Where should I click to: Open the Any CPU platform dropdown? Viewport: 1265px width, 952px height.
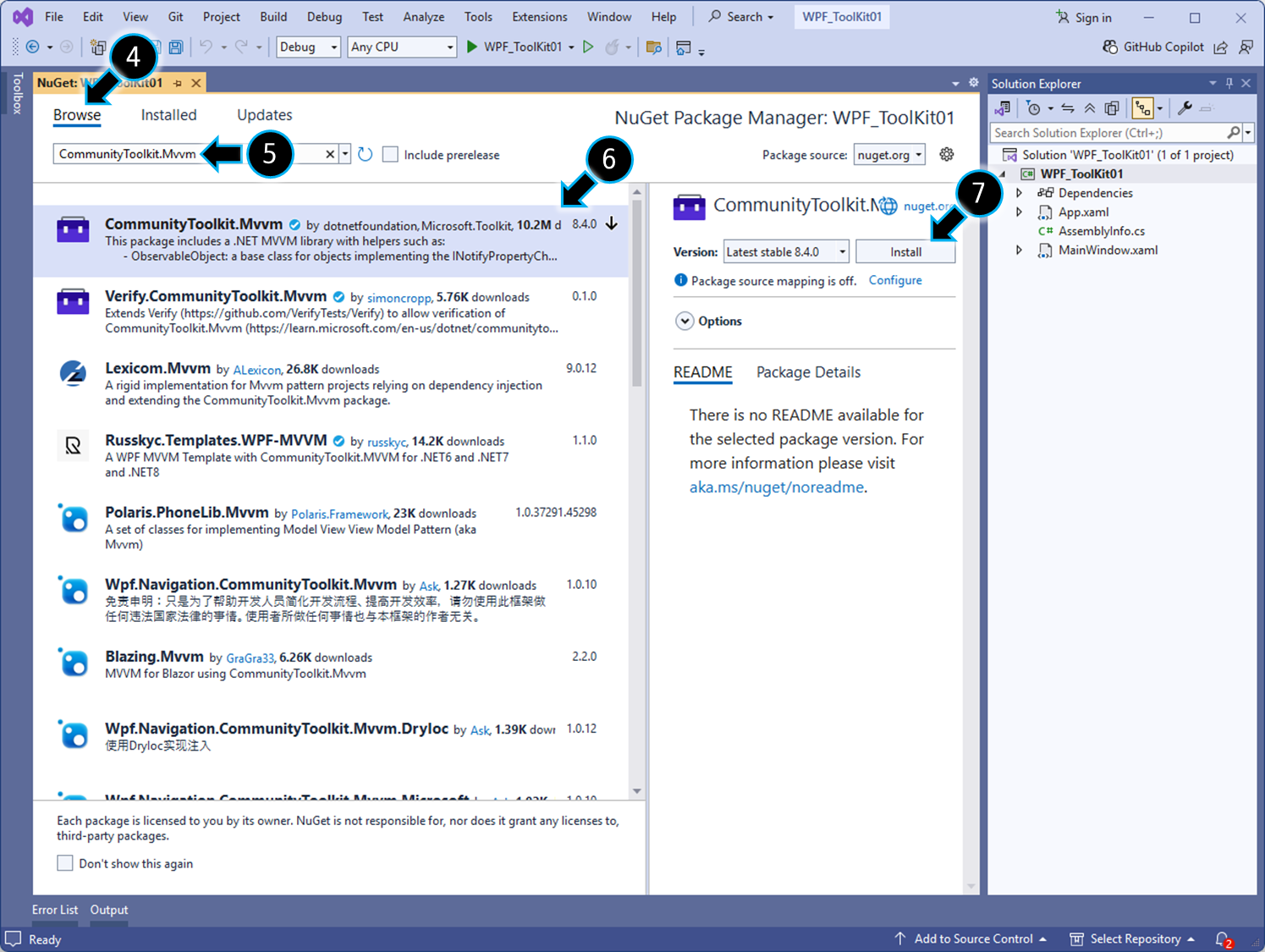coord(402,47)
